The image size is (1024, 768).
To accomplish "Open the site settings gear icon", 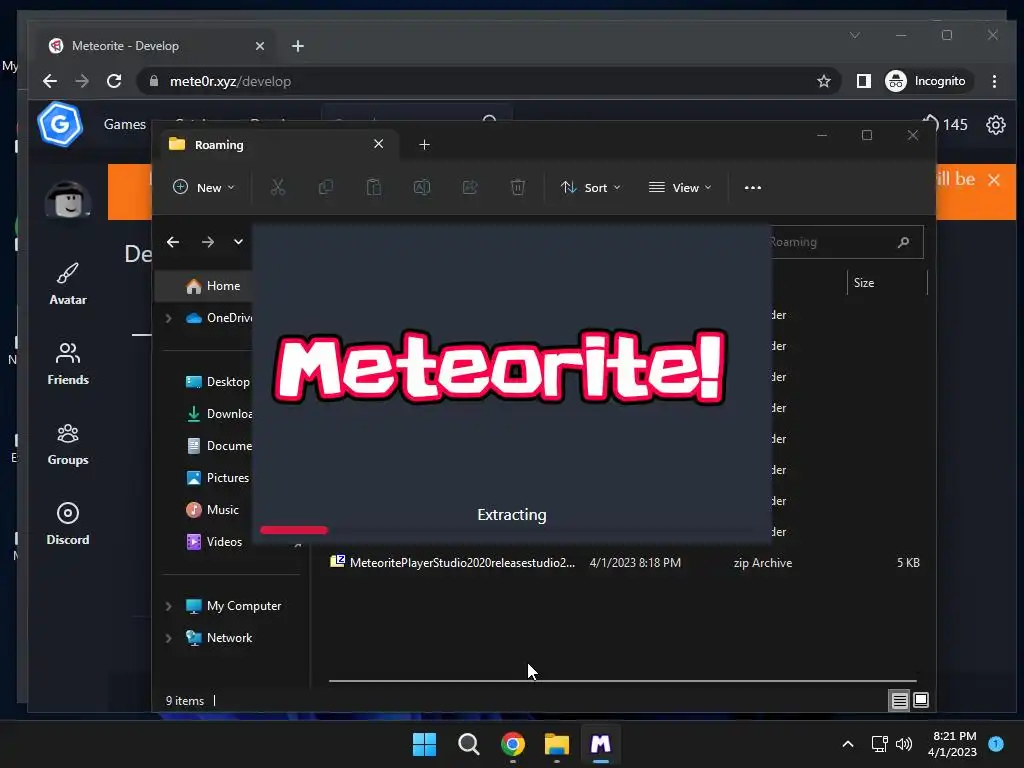I will coord(996,125).
